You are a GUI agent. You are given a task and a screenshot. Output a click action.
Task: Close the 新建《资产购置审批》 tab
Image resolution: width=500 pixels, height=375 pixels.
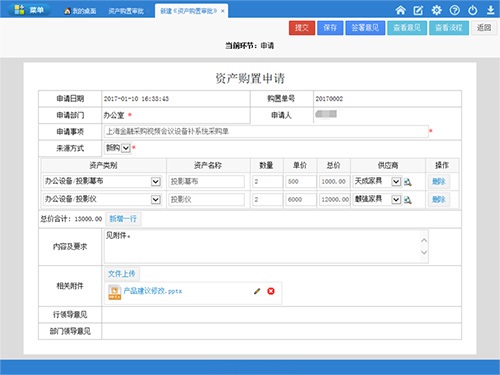point(223,11)
